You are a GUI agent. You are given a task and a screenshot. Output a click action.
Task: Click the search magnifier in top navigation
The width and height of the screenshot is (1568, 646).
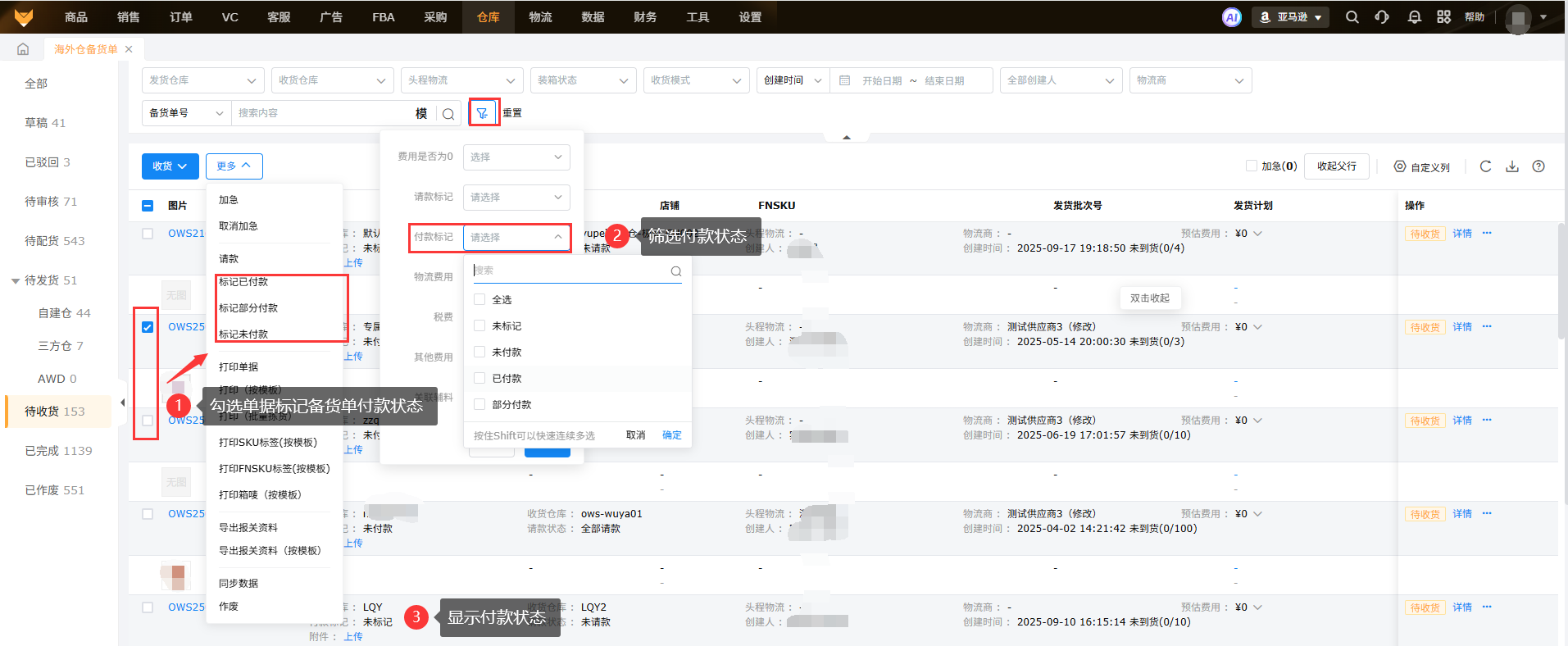pos(1352,17)
